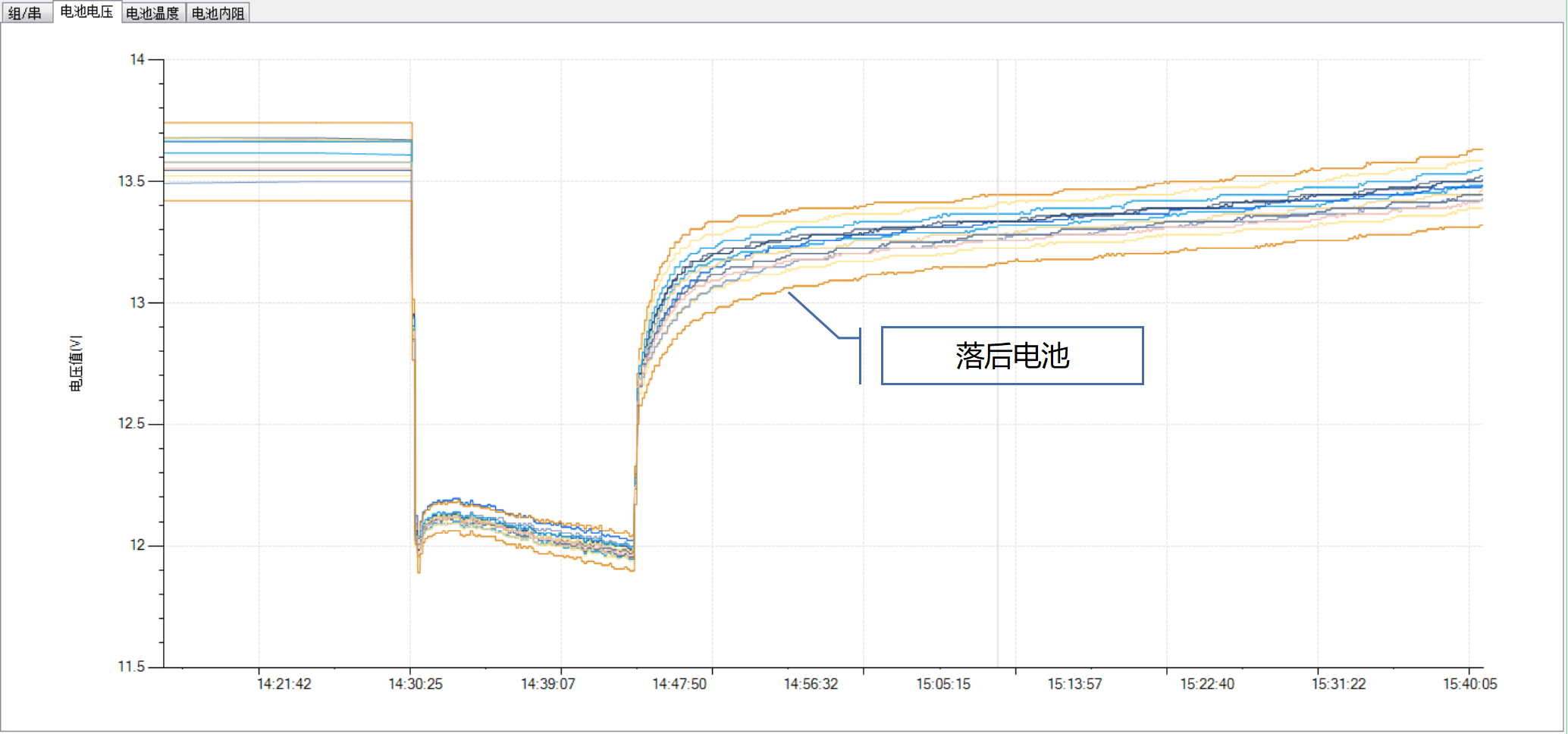1568x734 pixels.
Task: Click the 11.5 voltage axis label
Action: 131,667
